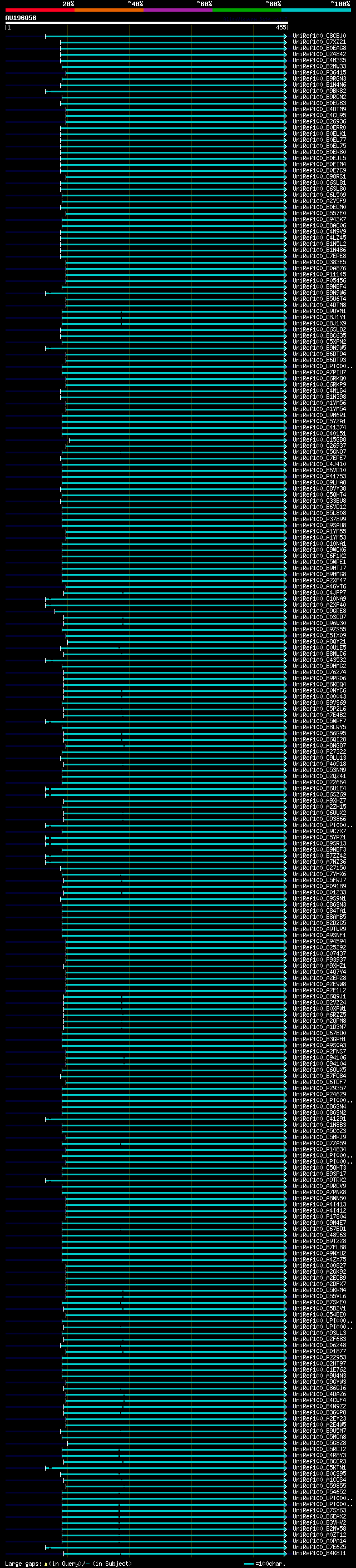Click the UniRef100_B7ZZ42 row label

319,856
